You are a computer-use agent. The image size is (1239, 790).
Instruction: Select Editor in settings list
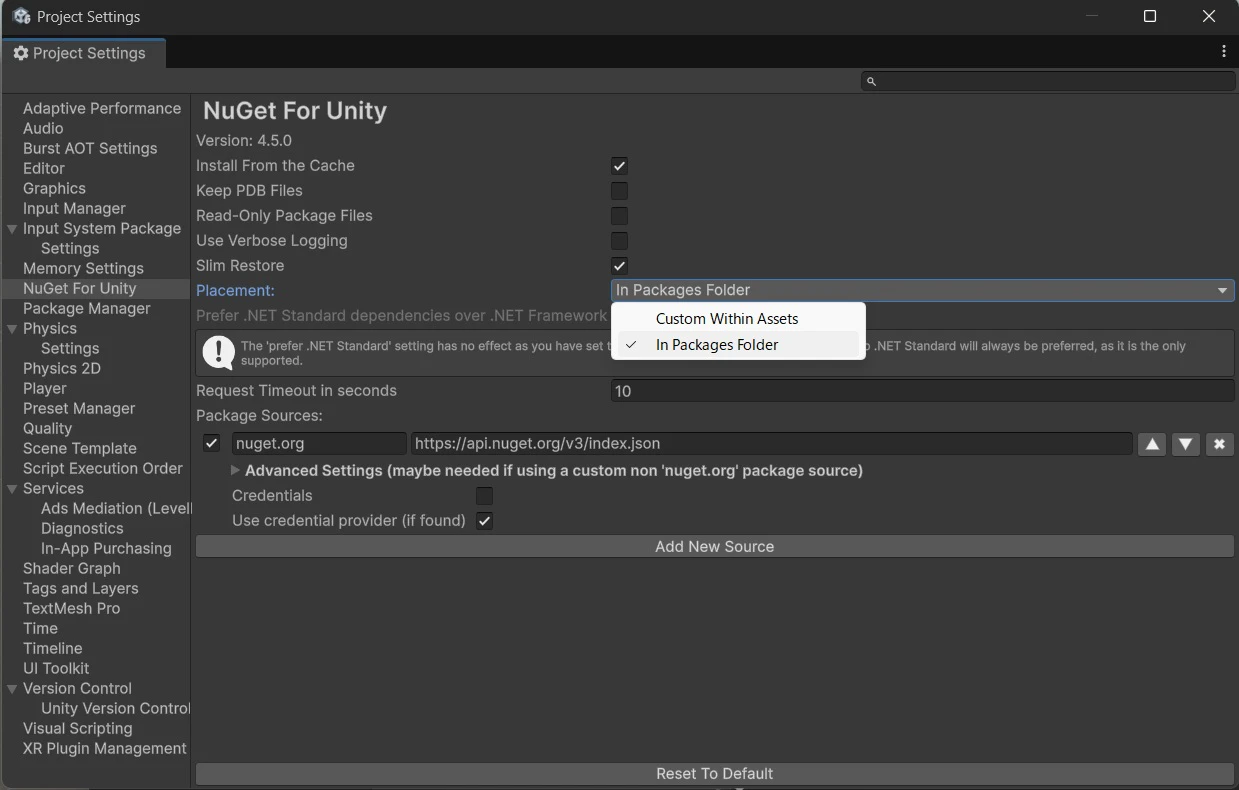(x=44, y=168)
